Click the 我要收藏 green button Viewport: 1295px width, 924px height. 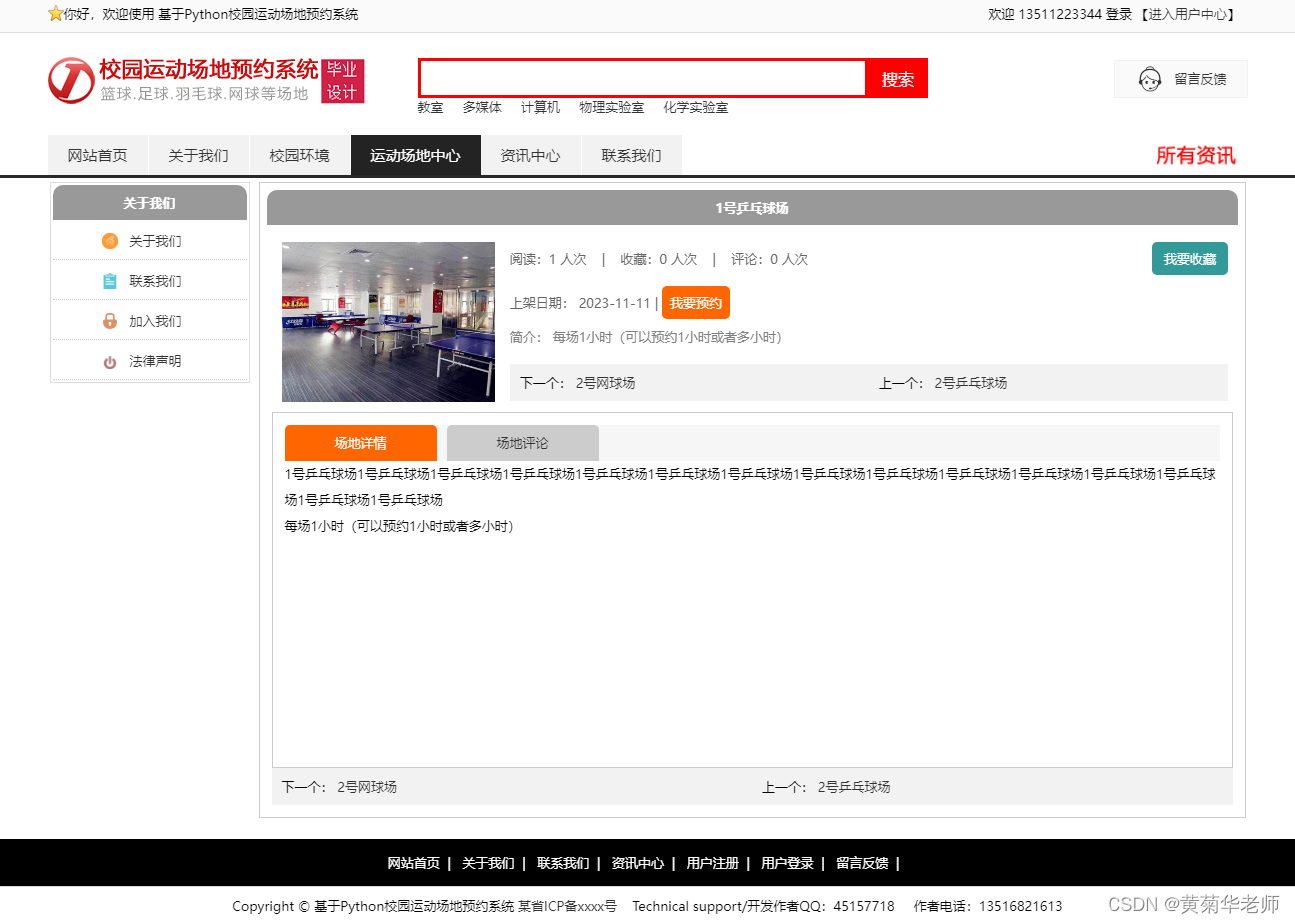[x=1190, y=258]
